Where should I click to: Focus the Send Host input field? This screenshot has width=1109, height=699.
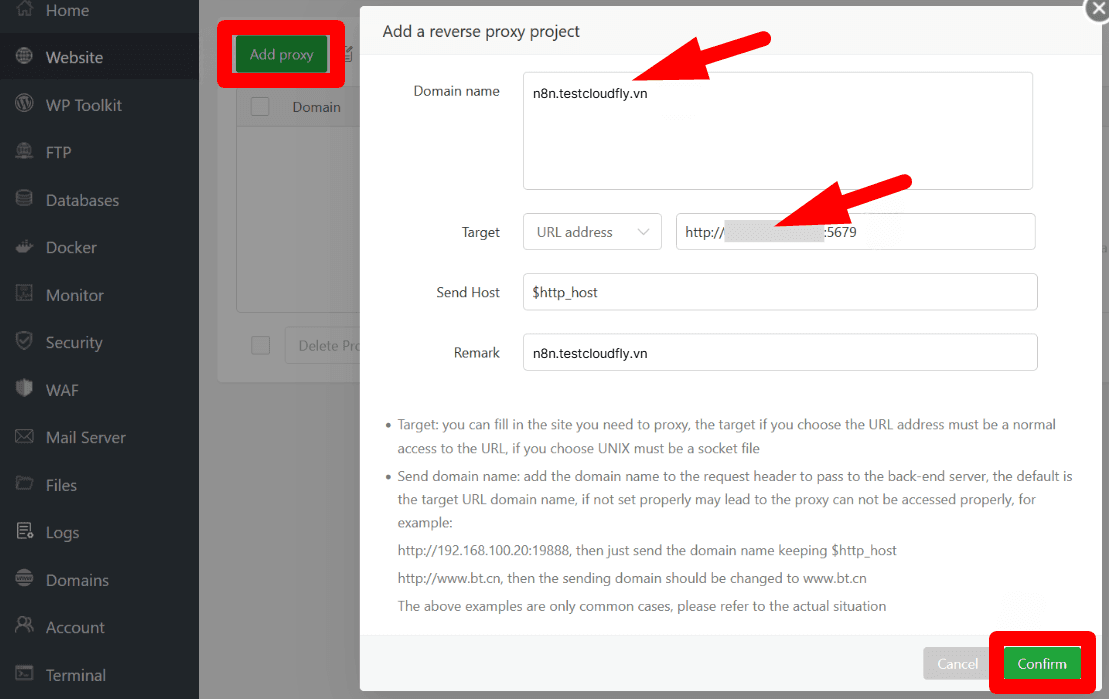[x=780, y=292]
